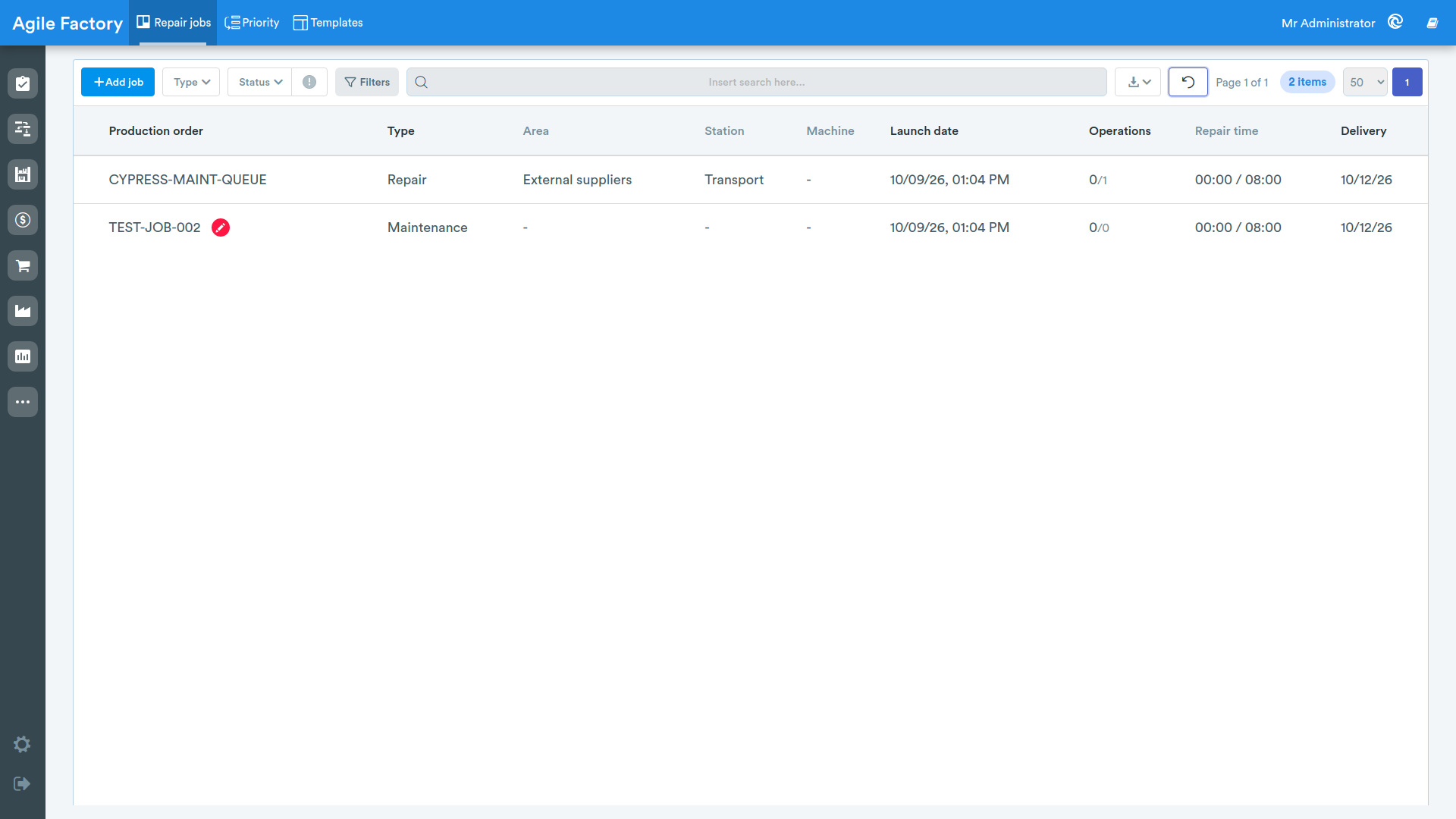This screenshot has width=1456, height=819.
Task: Go to page 1 pagination button
Action: (1407, 82)
